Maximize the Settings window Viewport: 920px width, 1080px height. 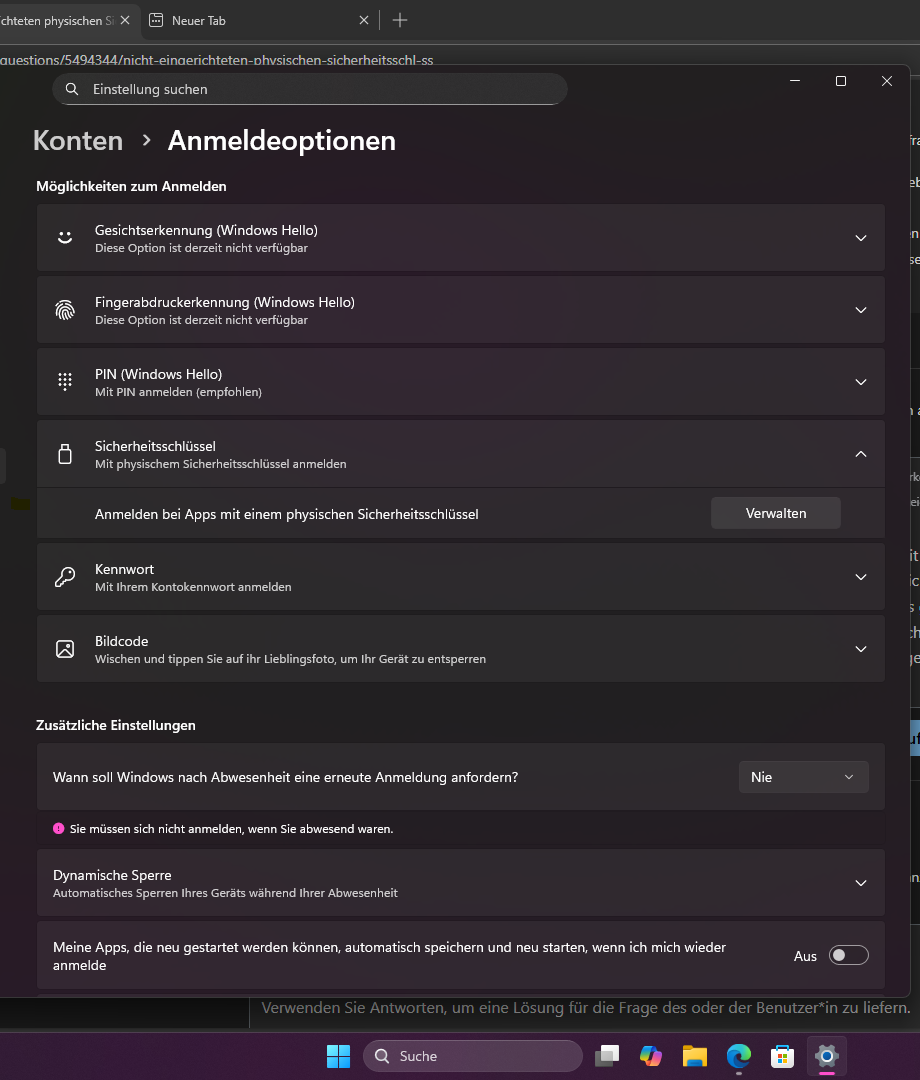tap(841, 81)
